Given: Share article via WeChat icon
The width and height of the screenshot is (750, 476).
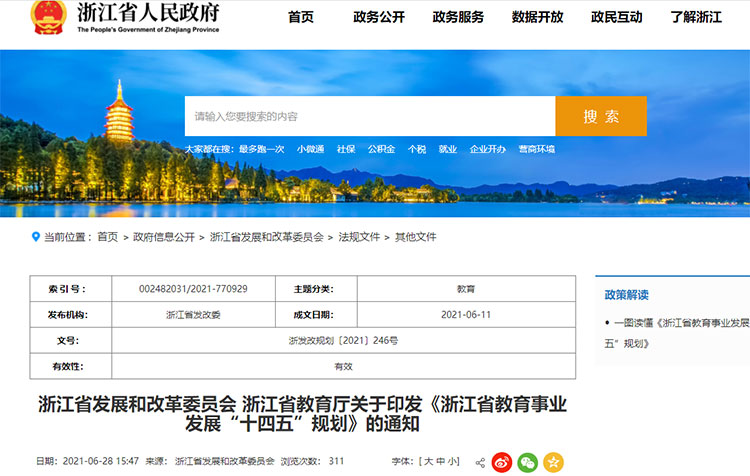Looking at the screenshot, I should pos(527,462).
